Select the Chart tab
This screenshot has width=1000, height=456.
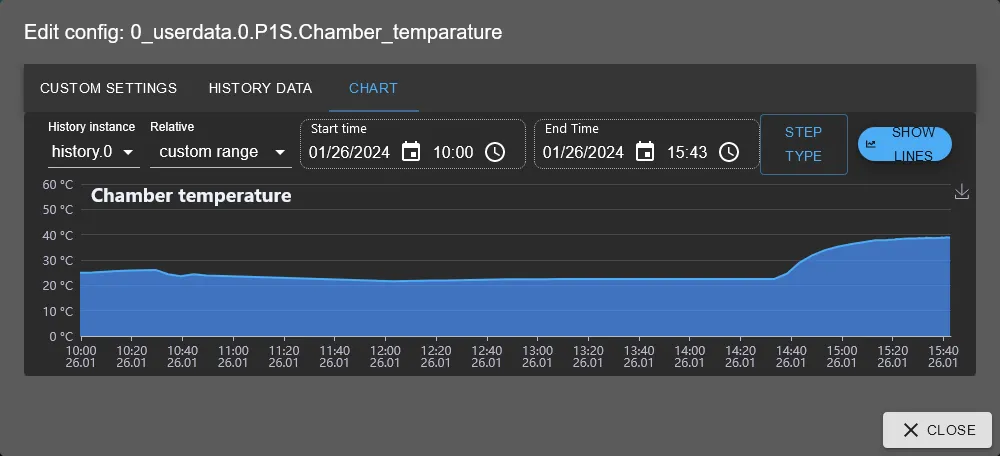pos(373,88)
